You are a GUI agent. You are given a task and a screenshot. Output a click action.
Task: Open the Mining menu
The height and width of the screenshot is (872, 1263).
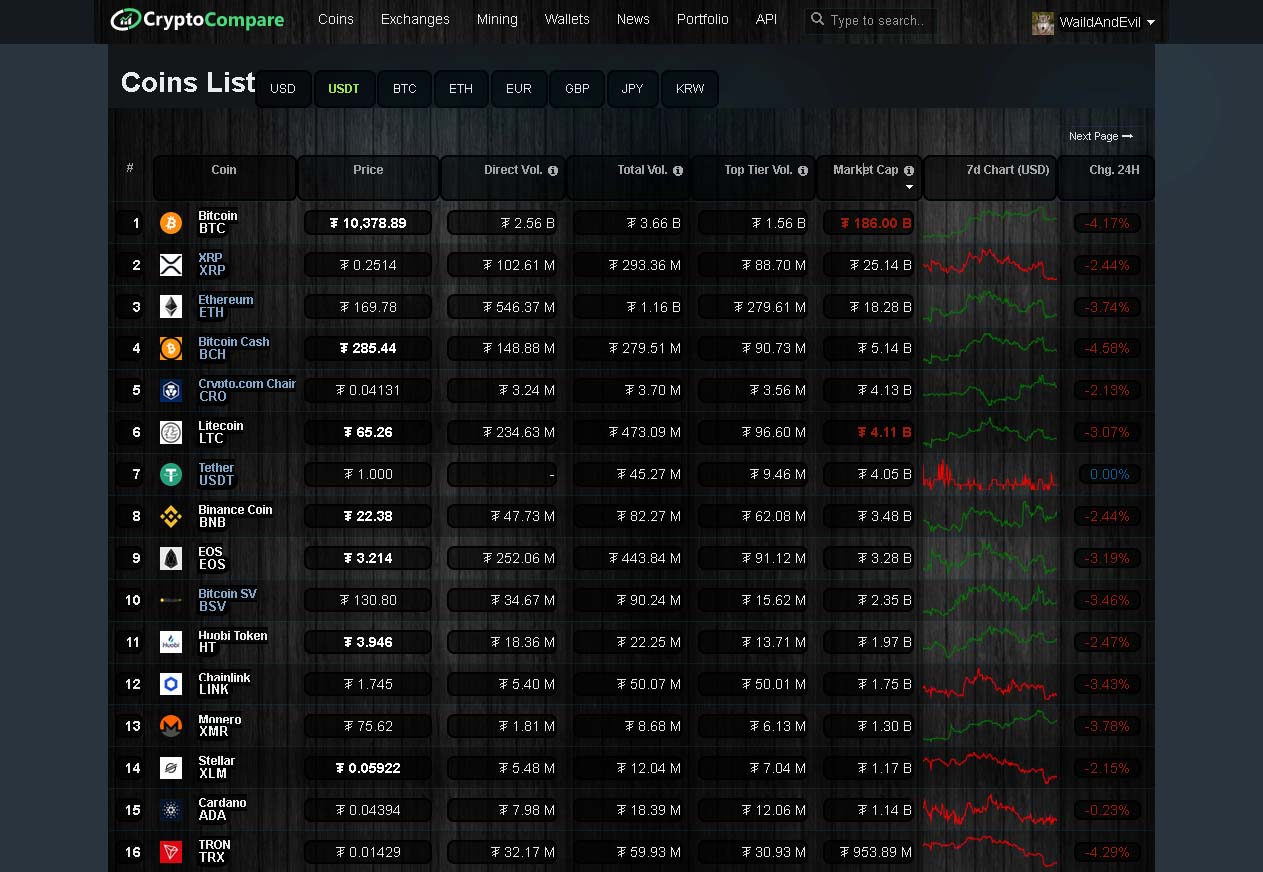point(497,19)
